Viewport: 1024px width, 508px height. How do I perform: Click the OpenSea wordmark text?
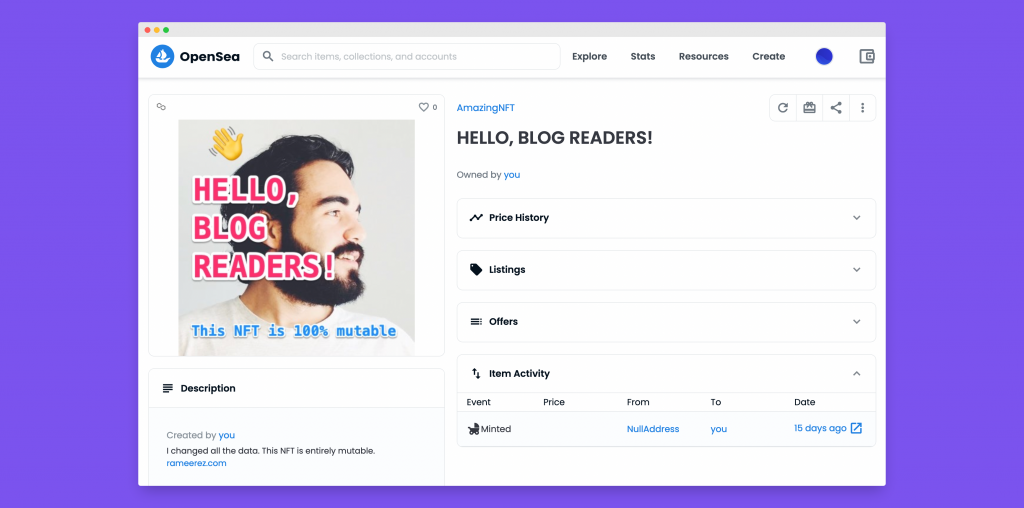point(210,57)
